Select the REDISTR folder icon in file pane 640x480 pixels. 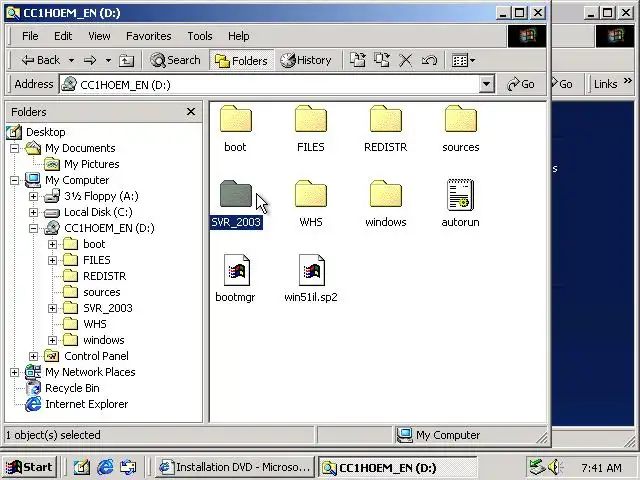coord(386,119)
